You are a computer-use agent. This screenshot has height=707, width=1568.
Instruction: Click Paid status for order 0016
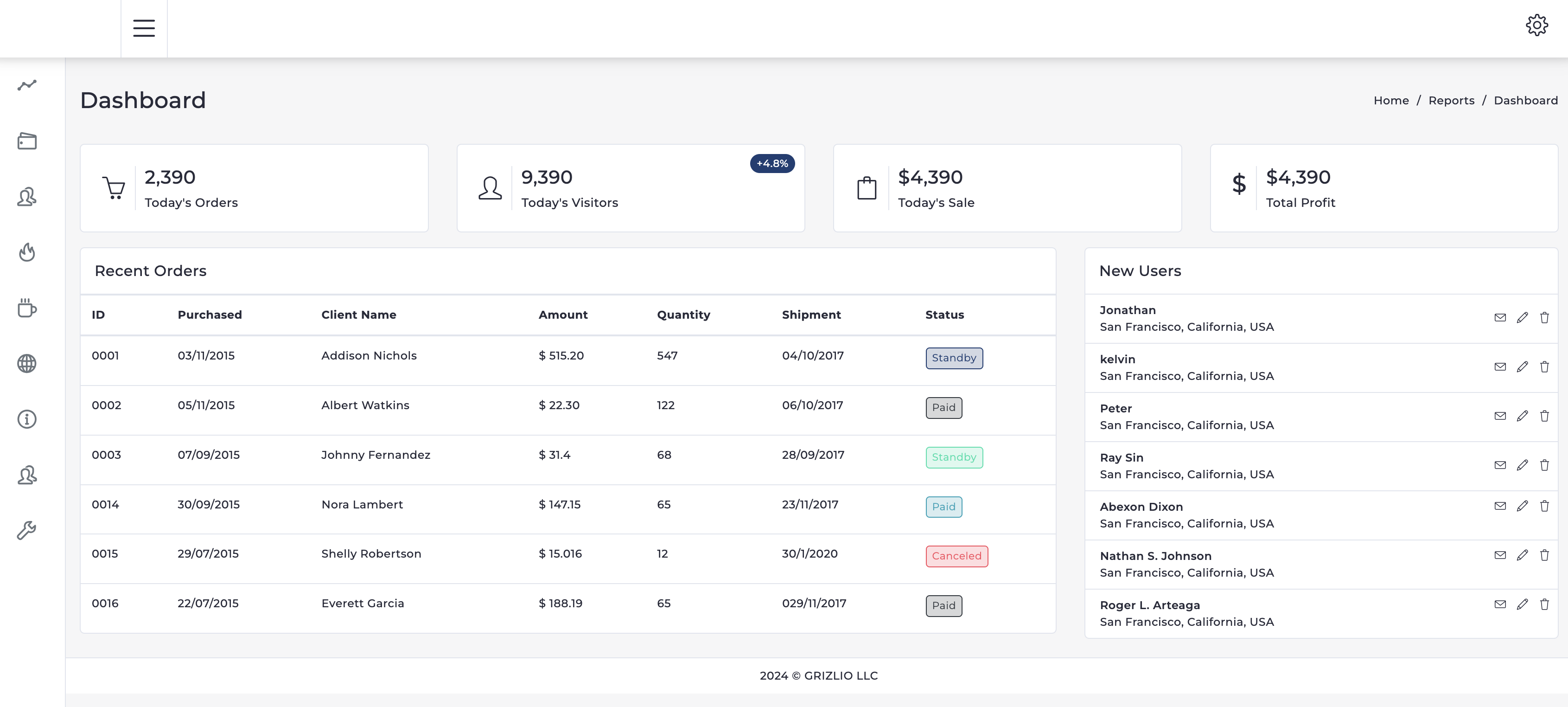pos(943,606)
